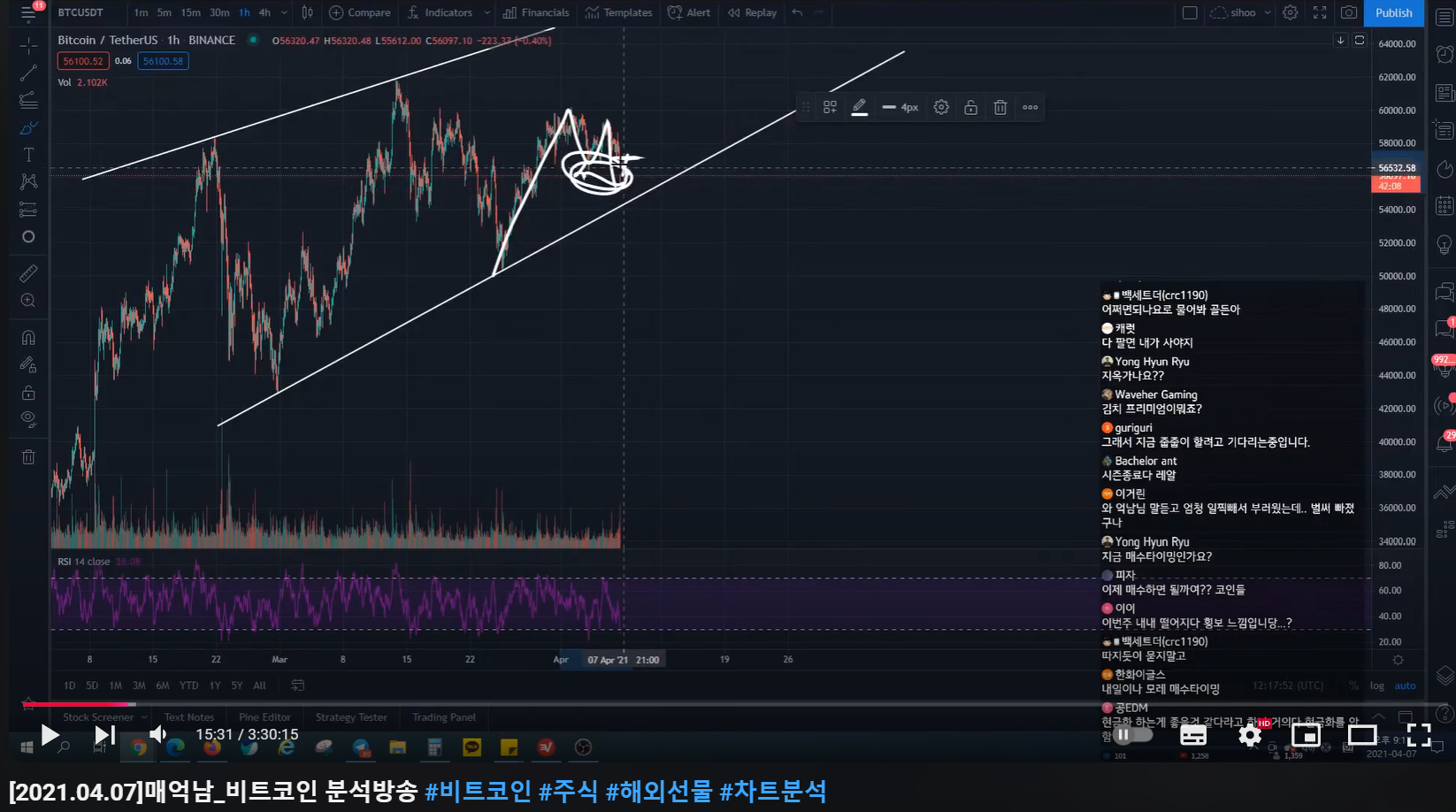Select the 1m timeframe

tap(141, 12)
